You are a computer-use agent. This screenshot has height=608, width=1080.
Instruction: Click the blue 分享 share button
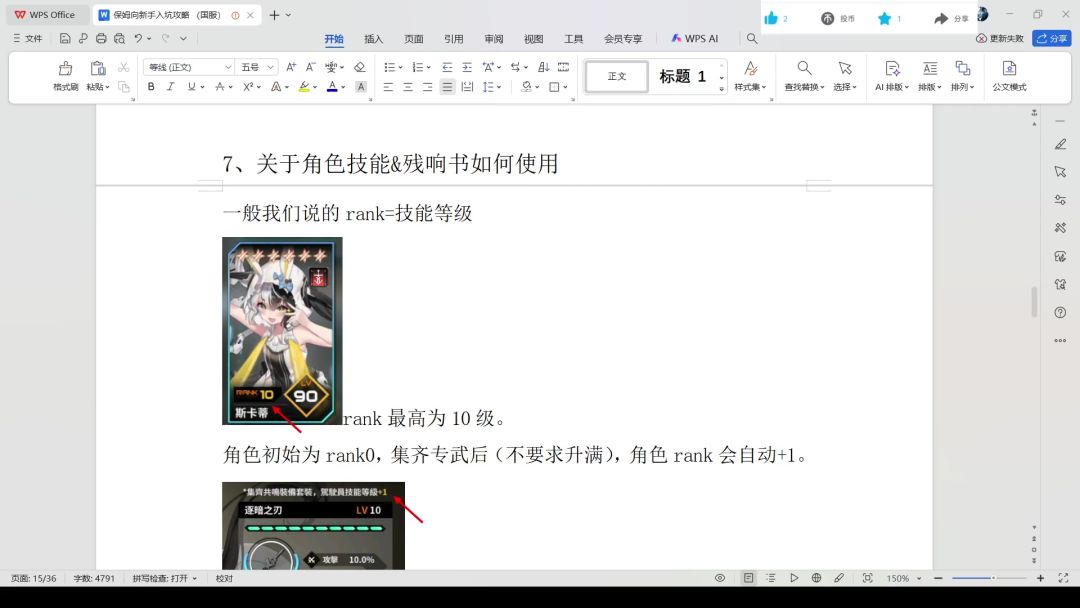pyautogui.click(x=1052, y=38)
